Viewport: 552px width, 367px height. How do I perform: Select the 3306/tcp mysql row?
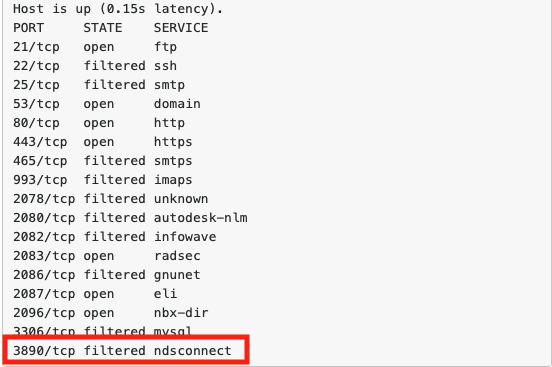[102, 330]
